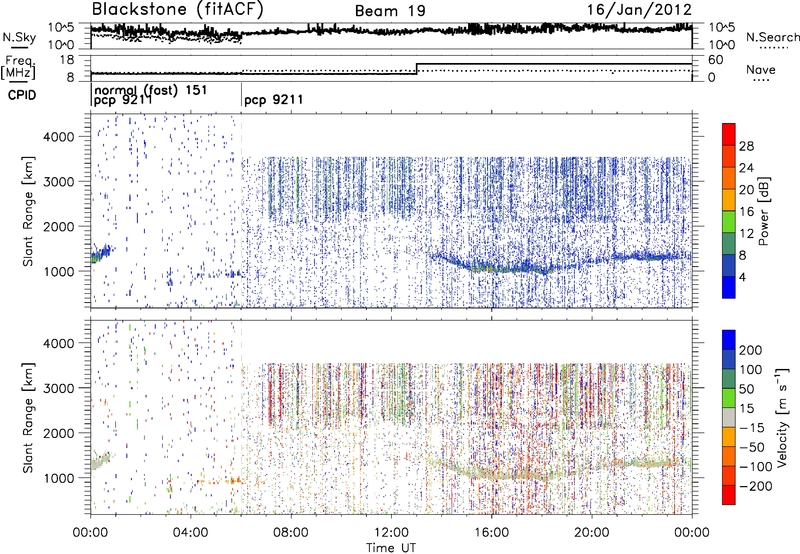Click the "normal (fast) 151" CPID text

coord(151,90)
